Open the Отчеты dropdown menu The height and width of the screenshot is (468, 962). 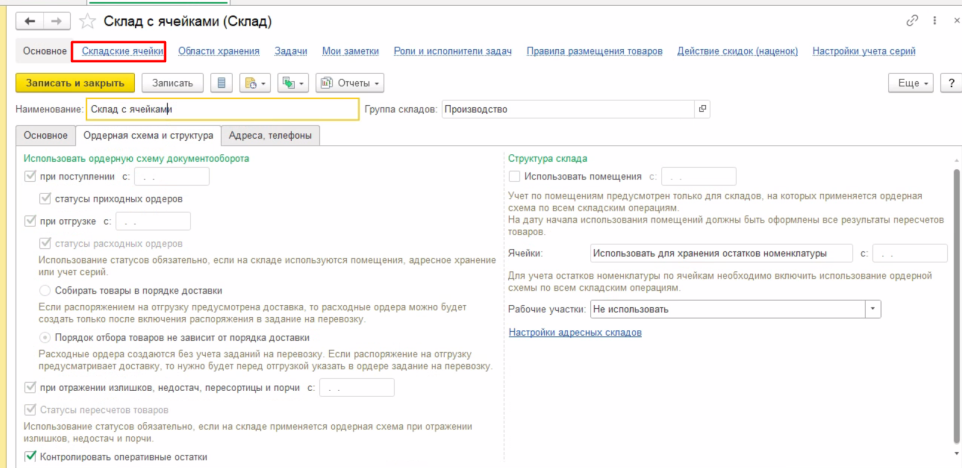point(350,83)
